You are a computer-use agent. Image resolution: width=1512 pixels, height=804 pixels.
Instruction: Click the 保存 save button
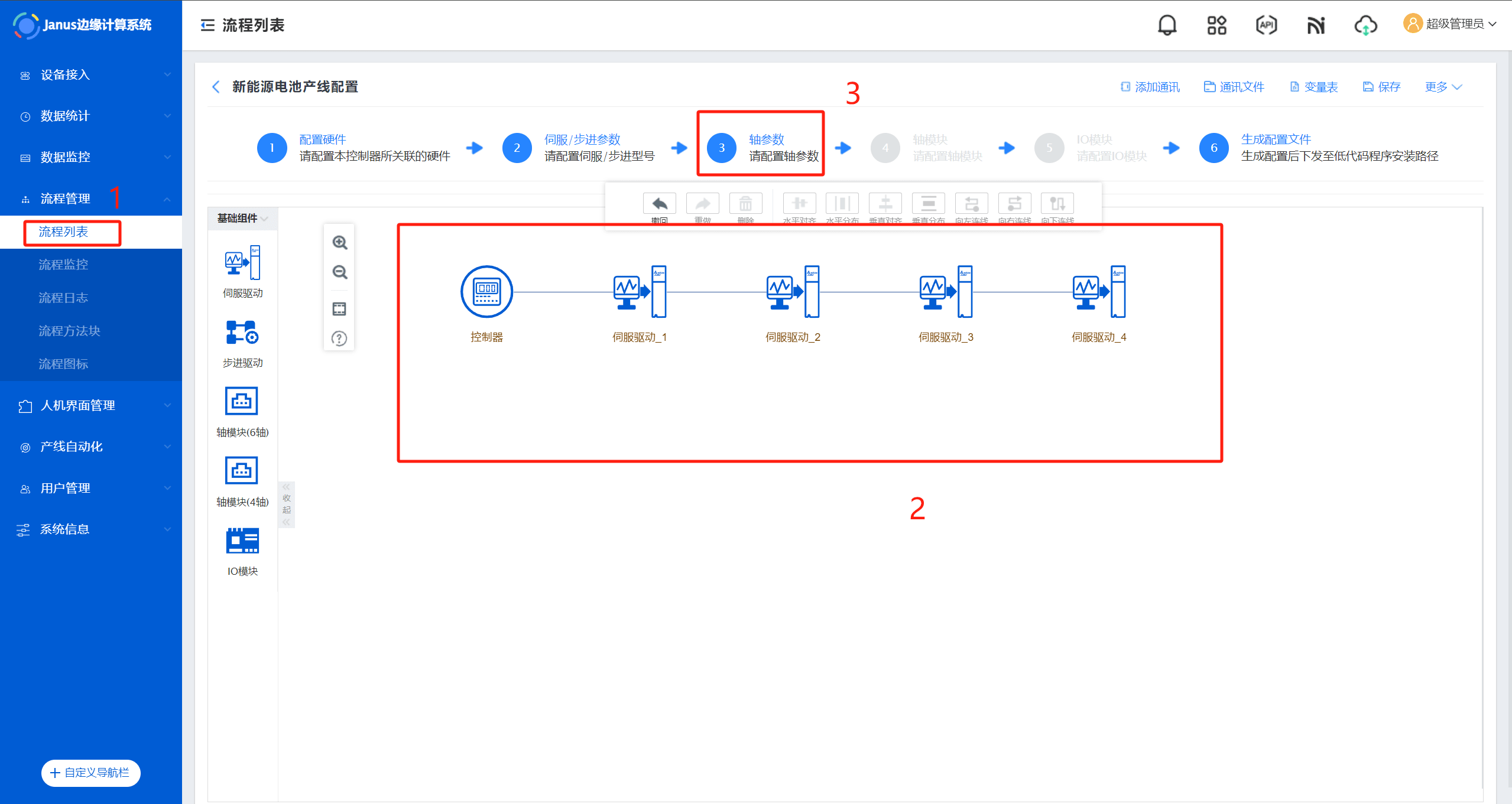pyautogui.click(x=1381, y=87)
